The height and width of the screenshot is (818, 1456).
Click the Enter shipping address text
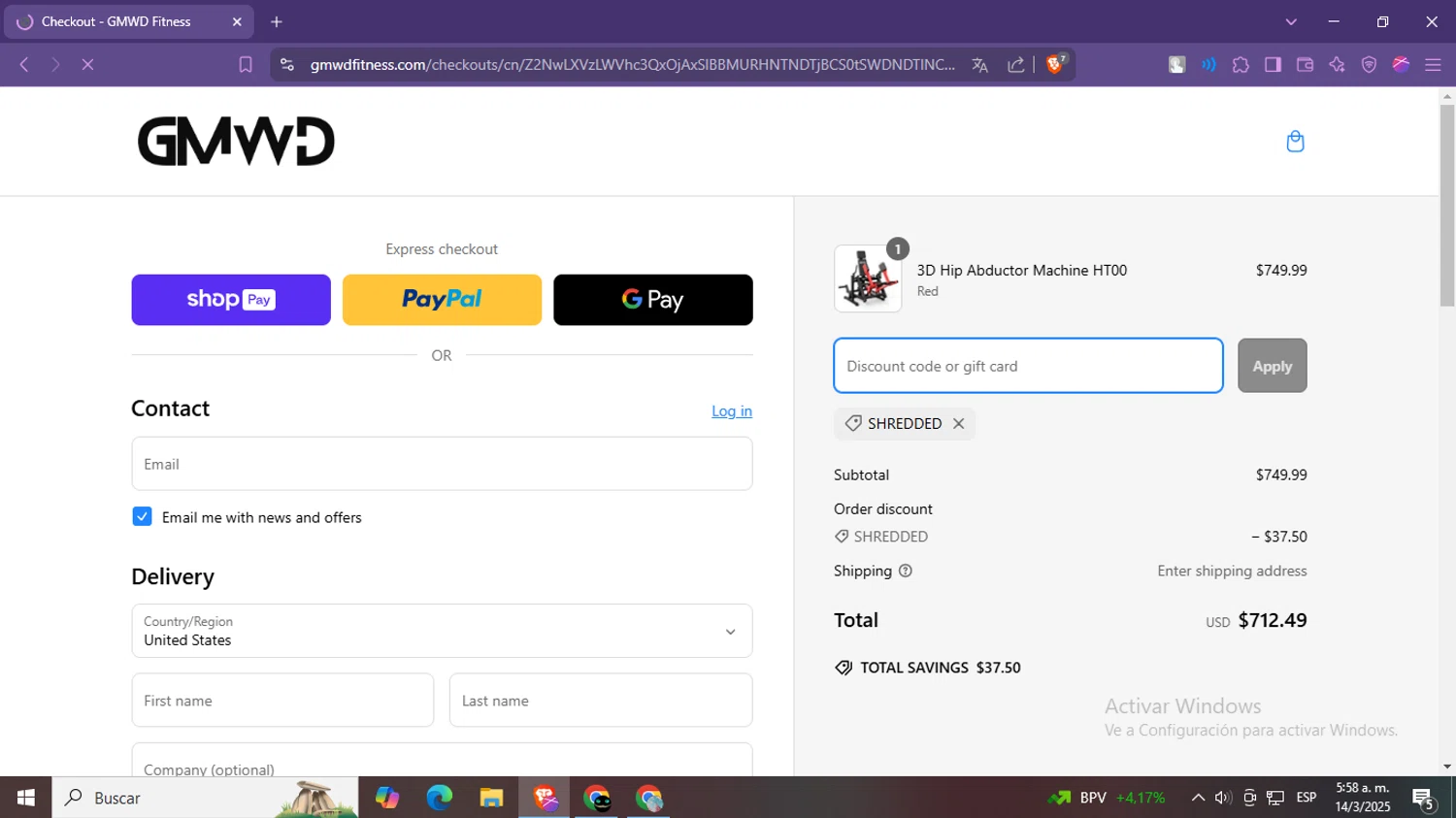click(x=1232, y=571)
